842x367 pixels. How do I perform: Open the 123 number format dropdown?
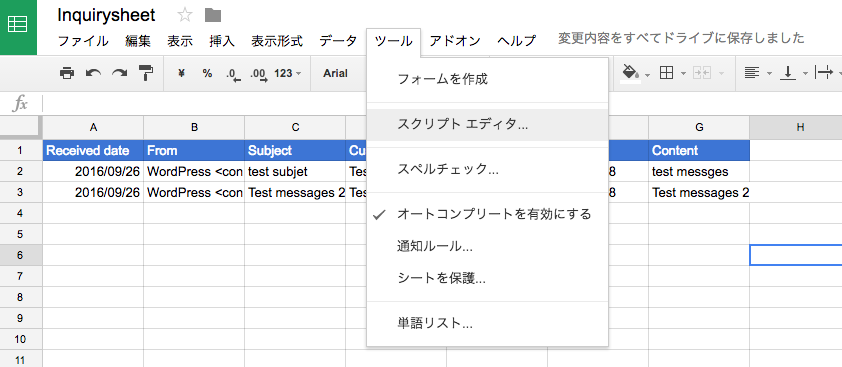[288, 74]
